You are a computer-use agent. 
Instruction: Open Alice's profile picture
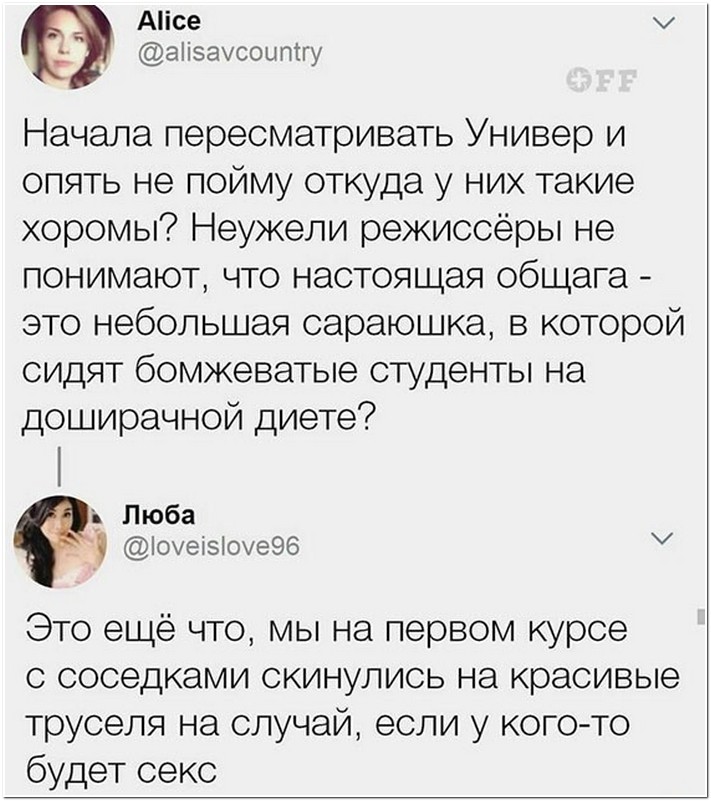coord(67,47)
